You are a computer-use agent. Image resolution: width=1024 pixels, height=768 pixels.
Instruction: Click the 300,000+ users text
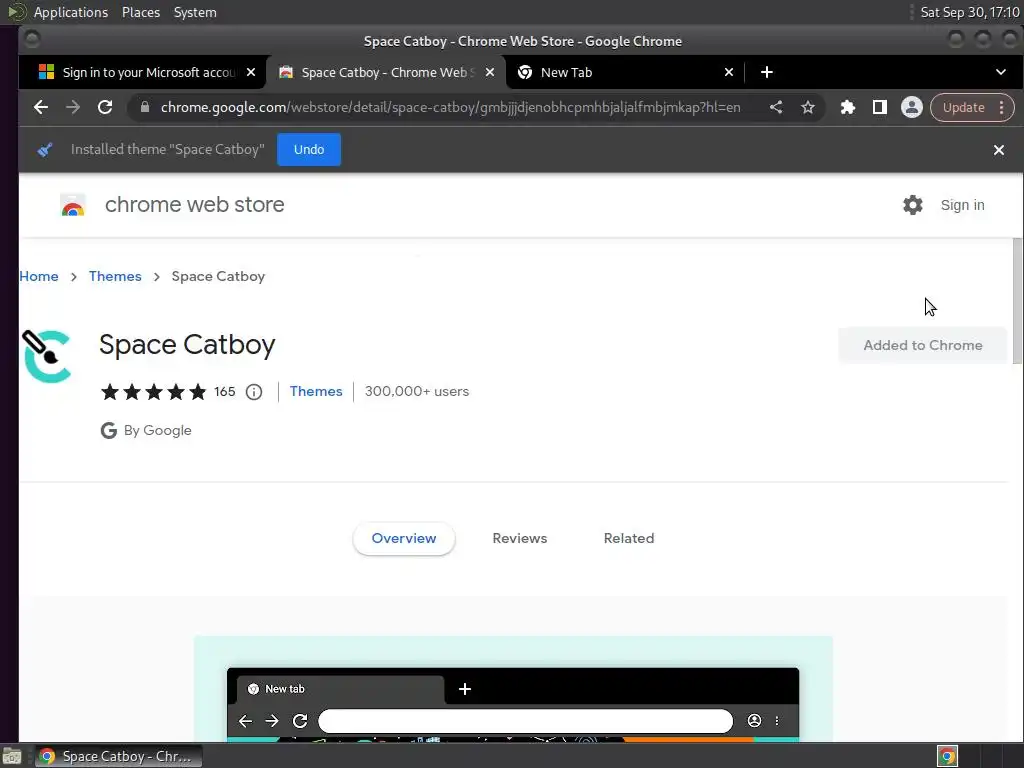coord(417,391)
